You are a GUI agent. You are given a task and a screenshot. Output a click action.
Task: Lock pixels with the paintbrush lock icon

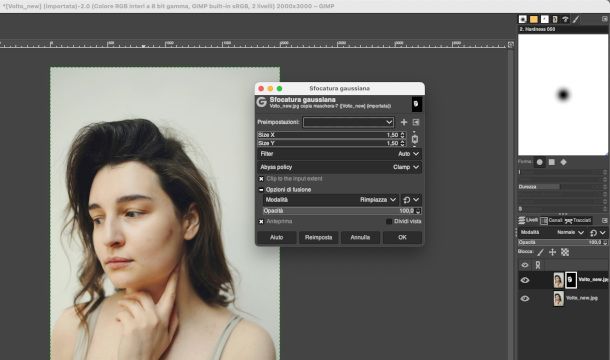(x=540, y=252)
